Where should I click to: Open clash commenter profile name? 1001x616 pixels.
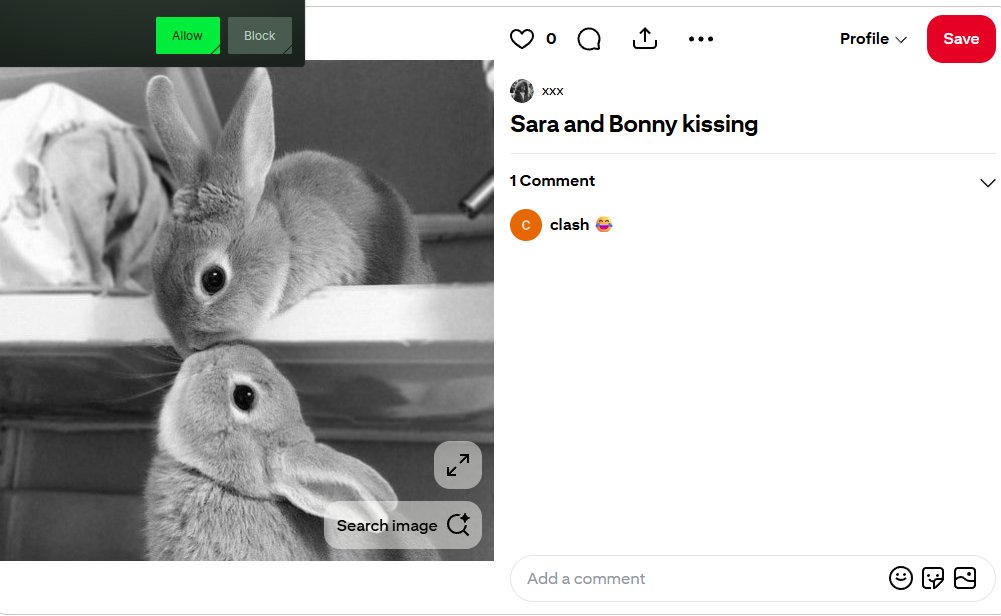click(569, 225)
